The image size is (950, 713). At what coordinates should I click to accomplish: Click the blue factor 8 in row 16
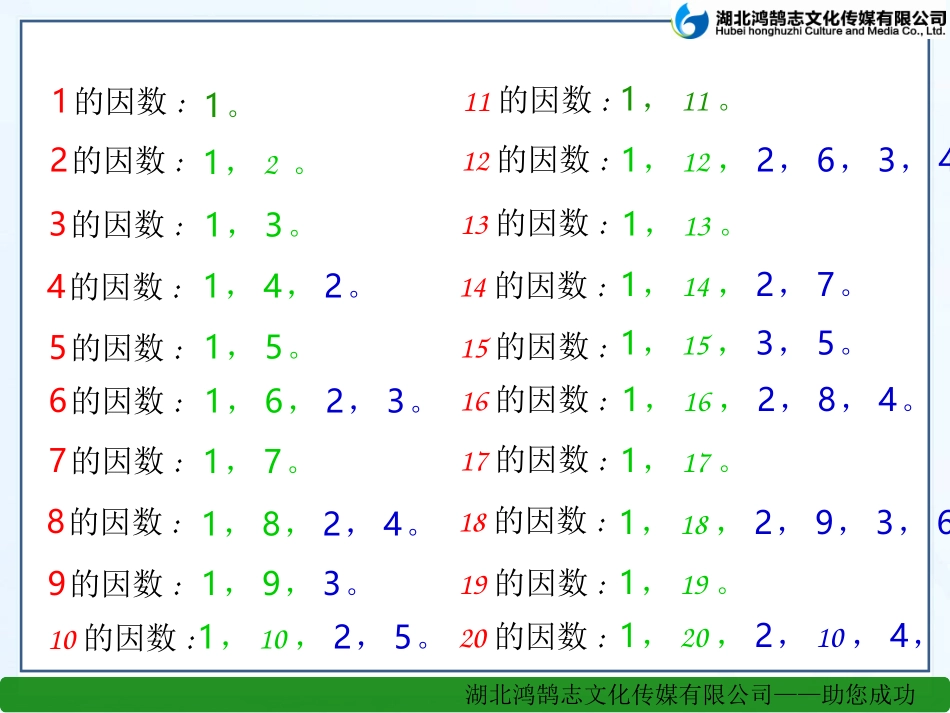coord(827,400)
